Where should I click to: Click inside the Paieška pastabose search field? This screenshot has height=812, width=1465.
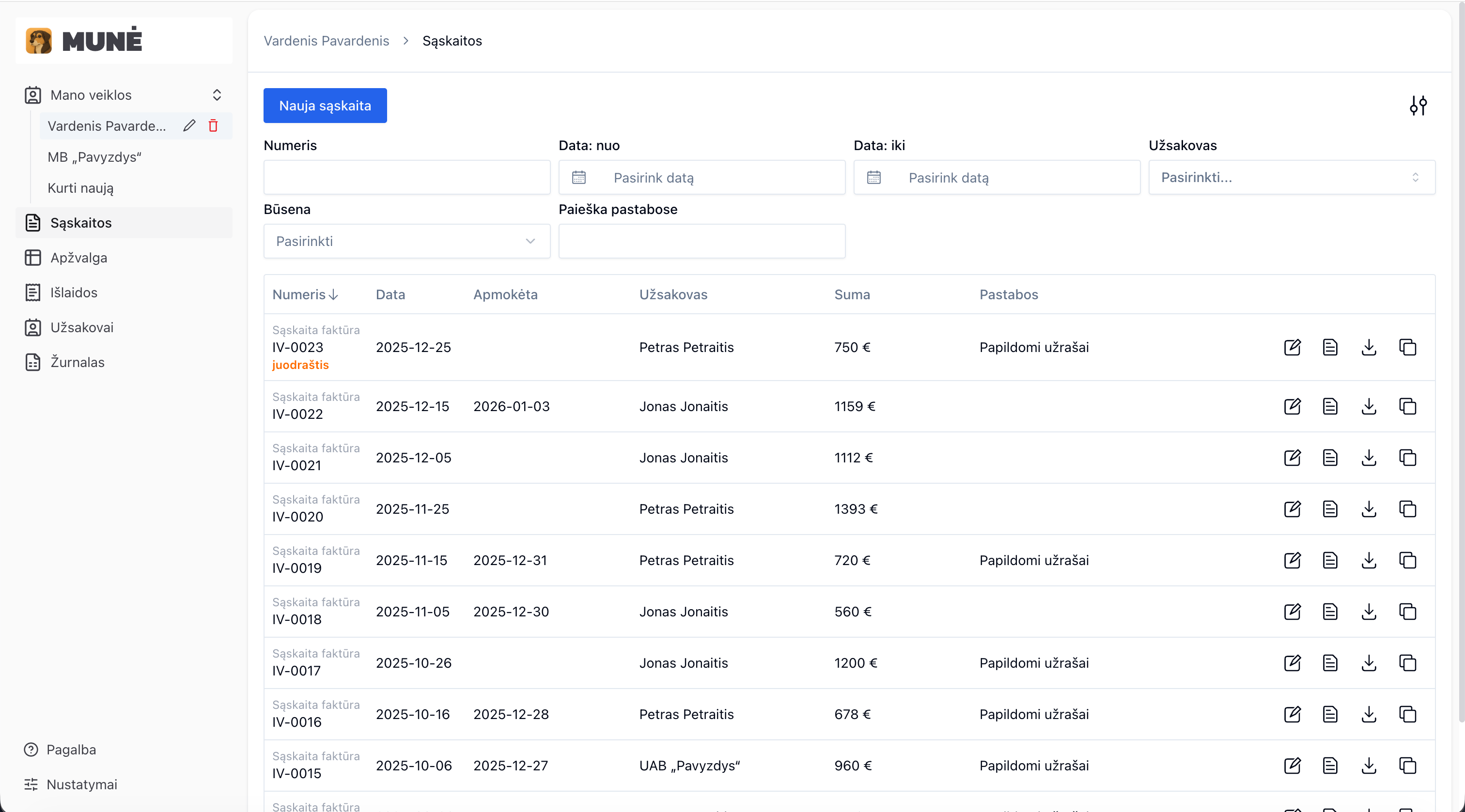701,241
